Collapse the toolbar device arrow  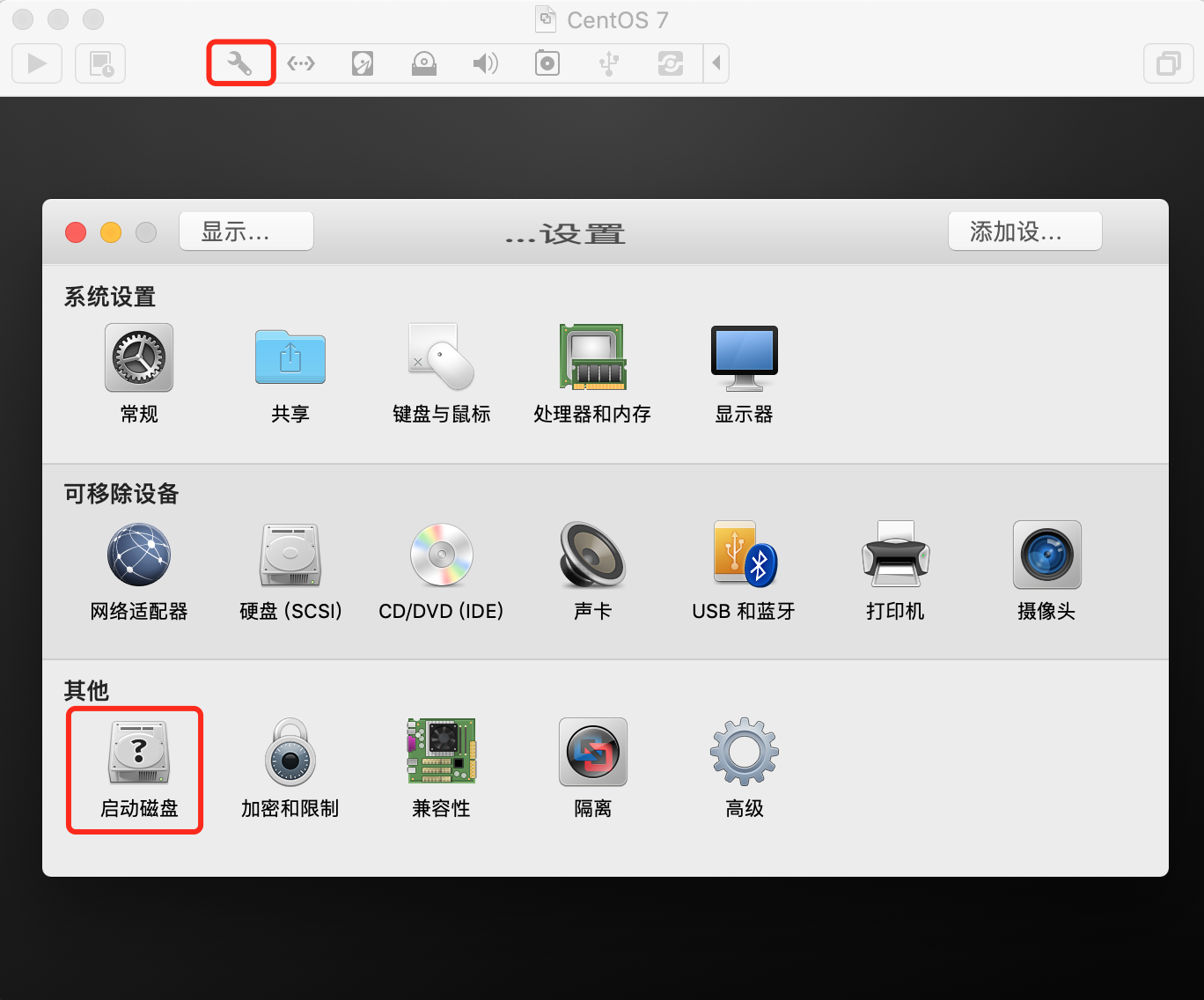716,63
